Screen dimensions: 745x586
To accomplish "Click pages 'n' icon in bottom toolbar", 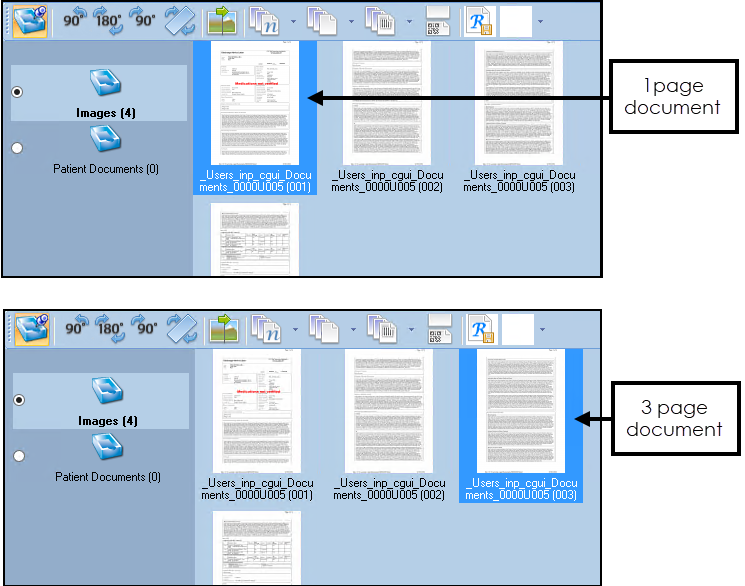I will tap(265, 328).
